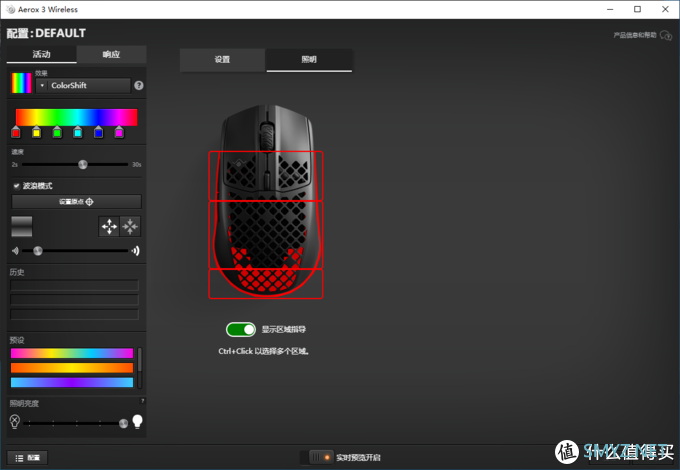Select the blue gradient color stop
Viewport: 680px width, 470px height.
click(x=98, y=132)
